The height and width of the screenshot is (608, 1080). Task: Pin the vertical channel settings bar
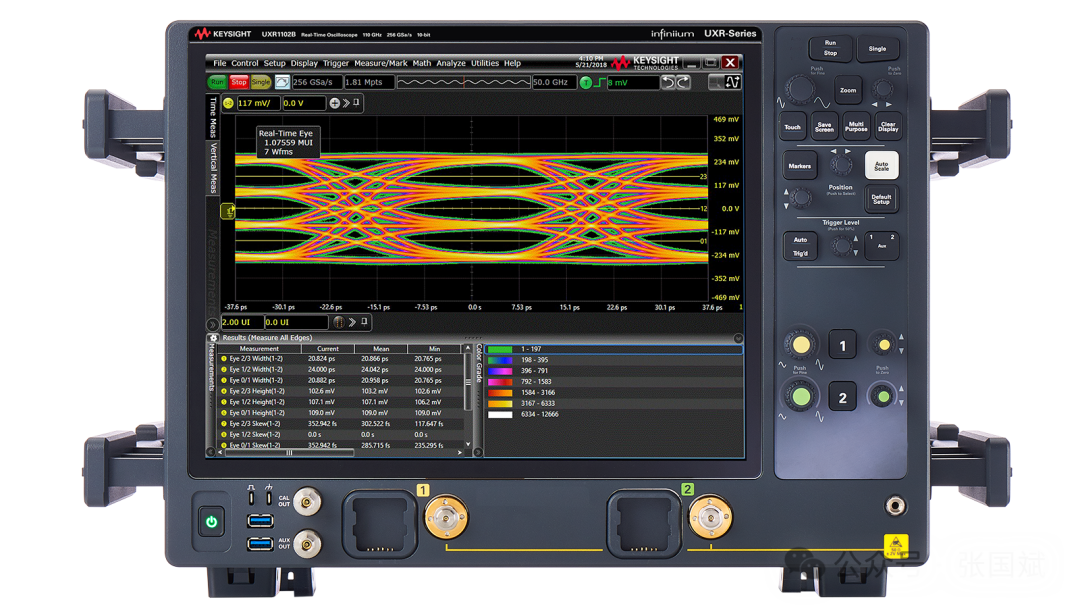357,103
